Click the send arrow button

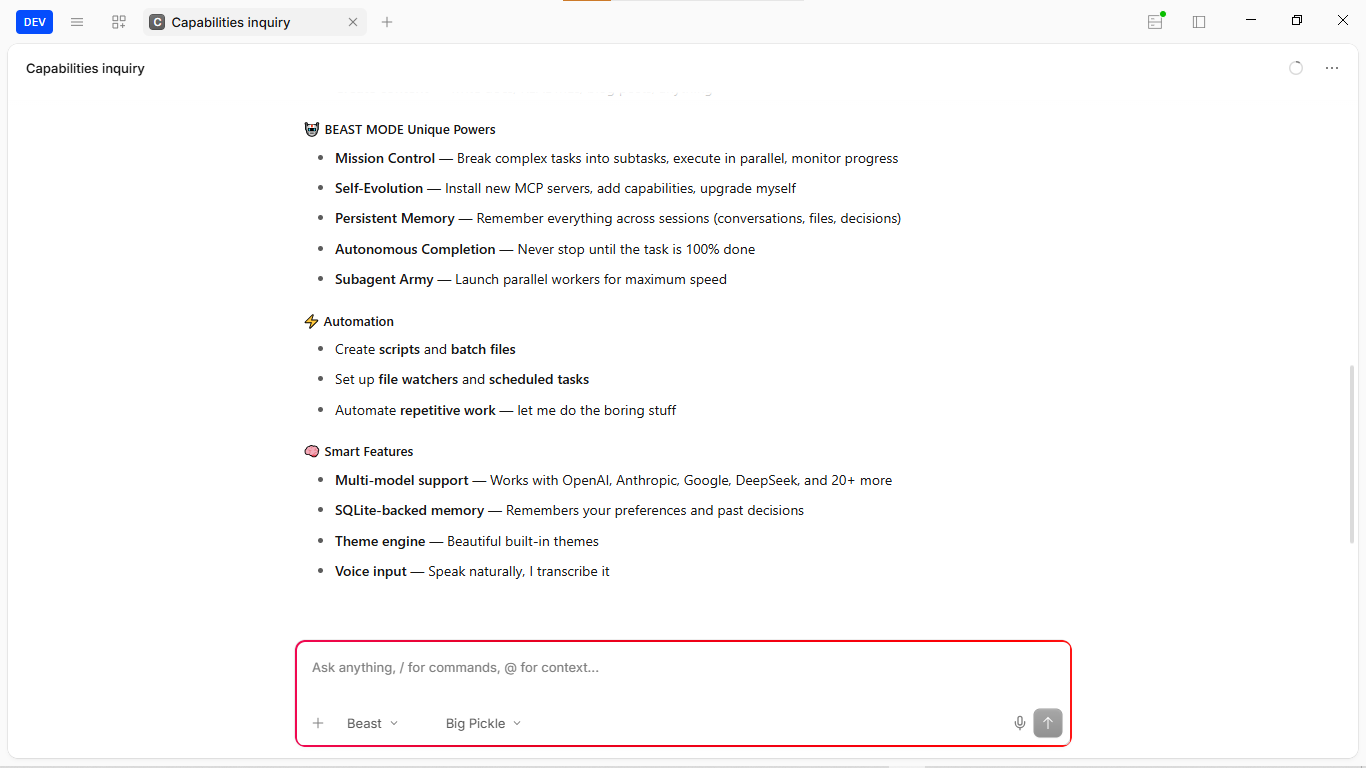tap(1048, 723)
